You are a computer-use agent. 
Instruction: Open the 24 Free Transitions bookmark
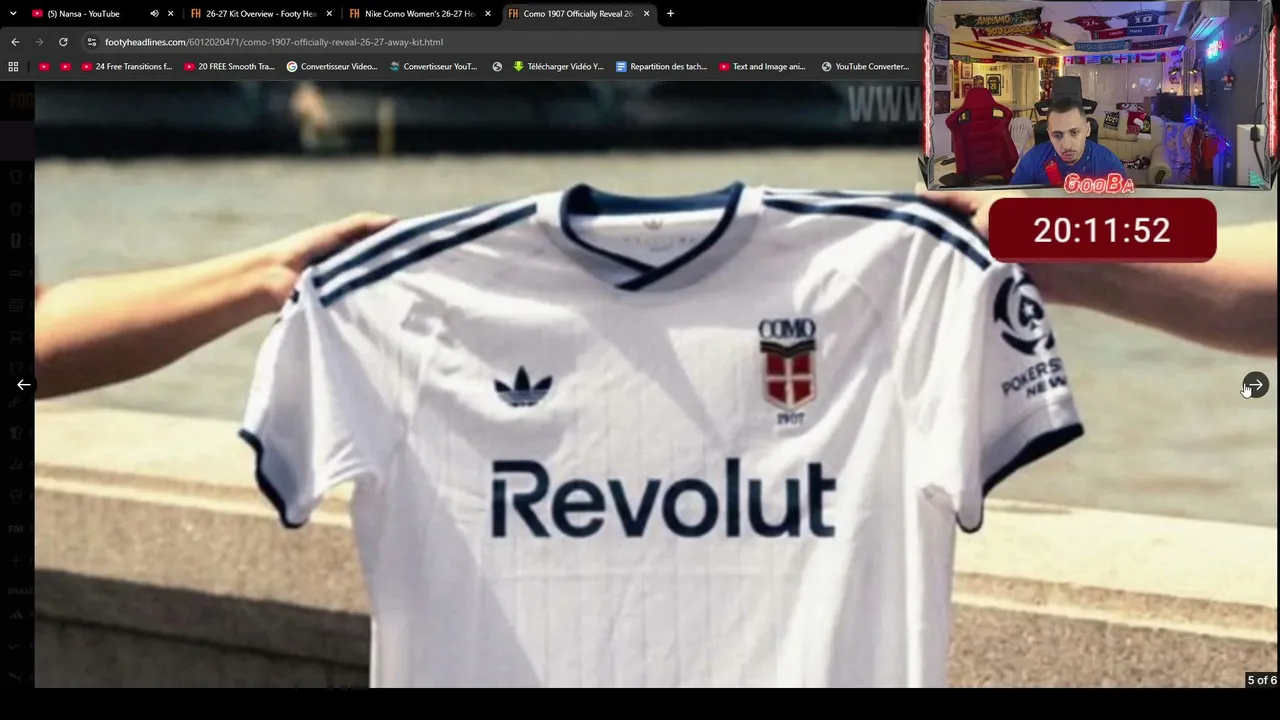click(127, 67)
